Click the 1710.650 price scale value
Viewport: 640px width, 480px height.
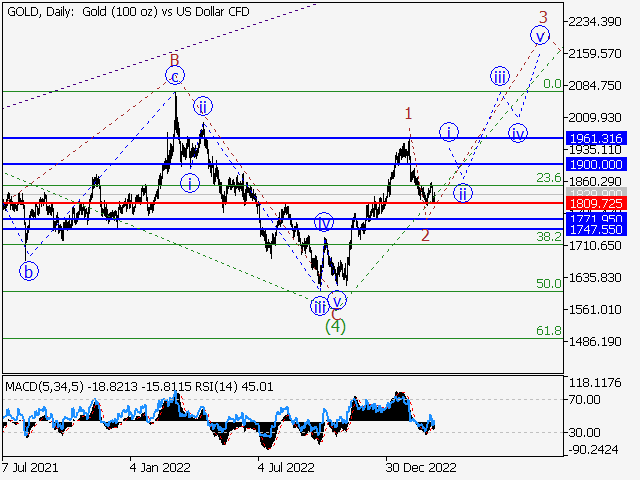click(595, 246)
